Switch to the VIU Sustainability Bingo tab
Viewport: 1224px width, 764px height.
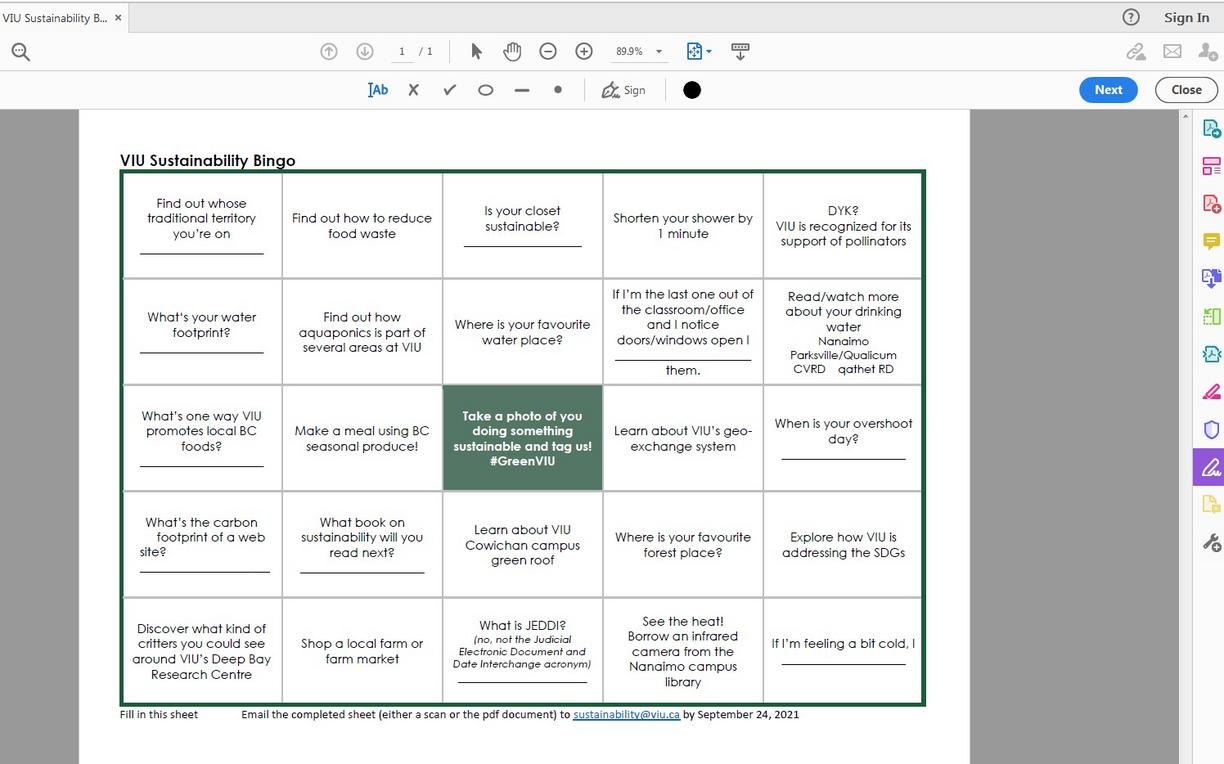[x=58, y=17]
